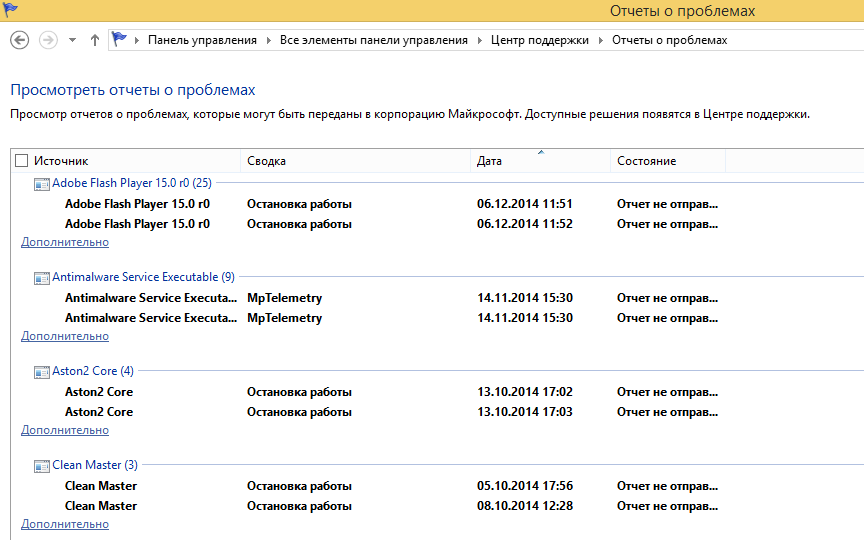The width and height of the screenshot is (864, 540).
Task: Open the recent locations dropdown arrow
Action: [x=72, y=40]
